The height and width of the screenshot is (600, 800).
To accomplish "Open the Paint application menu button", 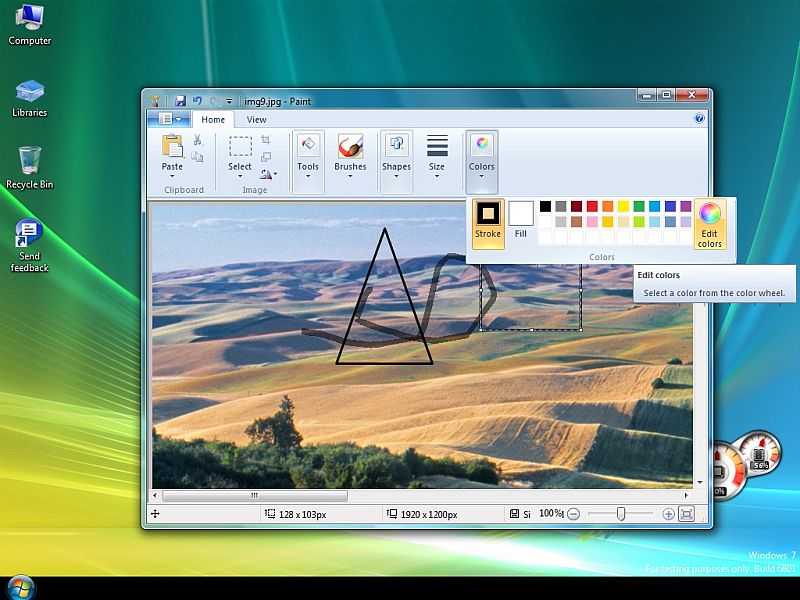I will pos(169,119).
